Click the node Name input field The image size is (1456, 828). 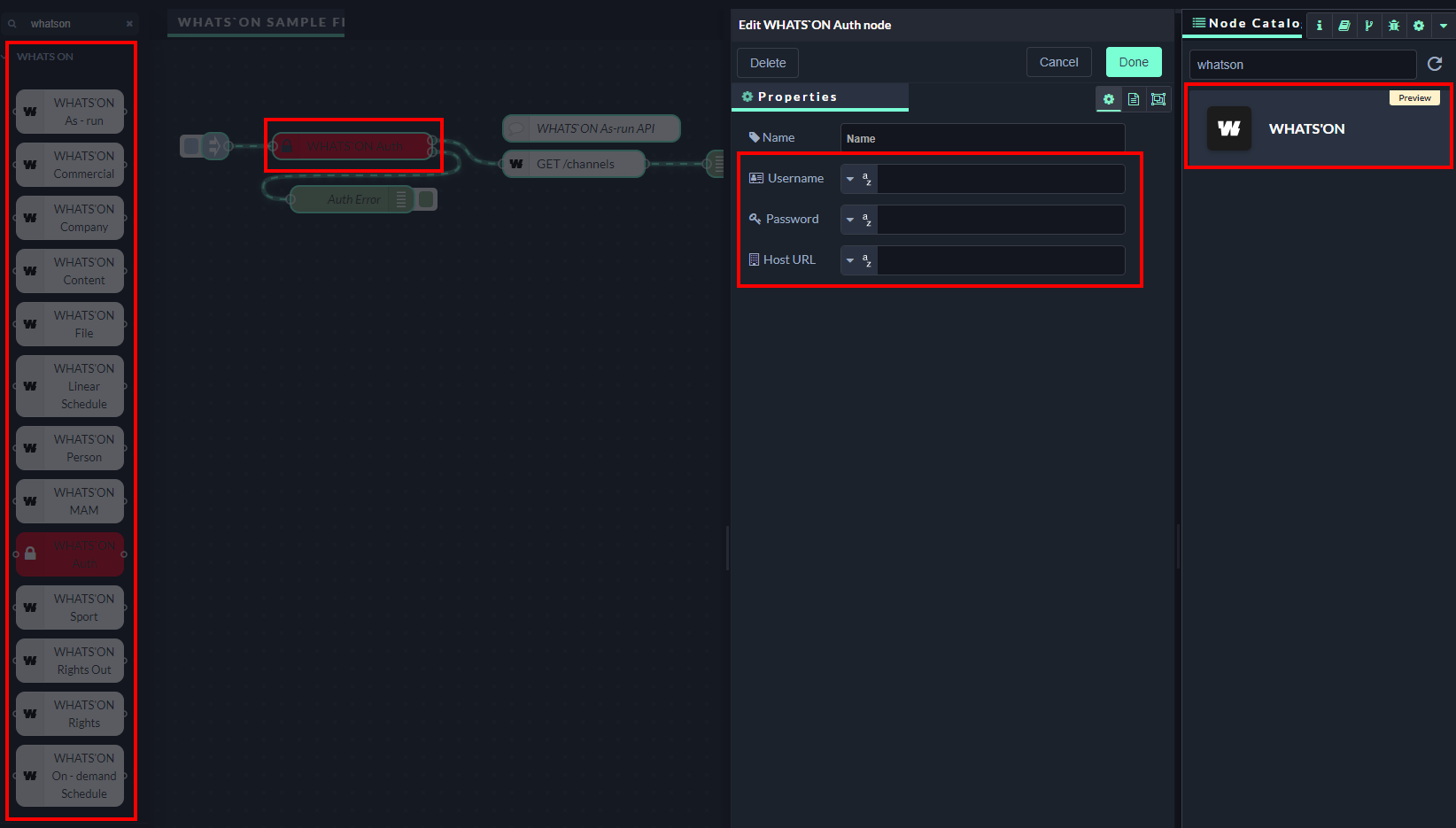(981, 138)
